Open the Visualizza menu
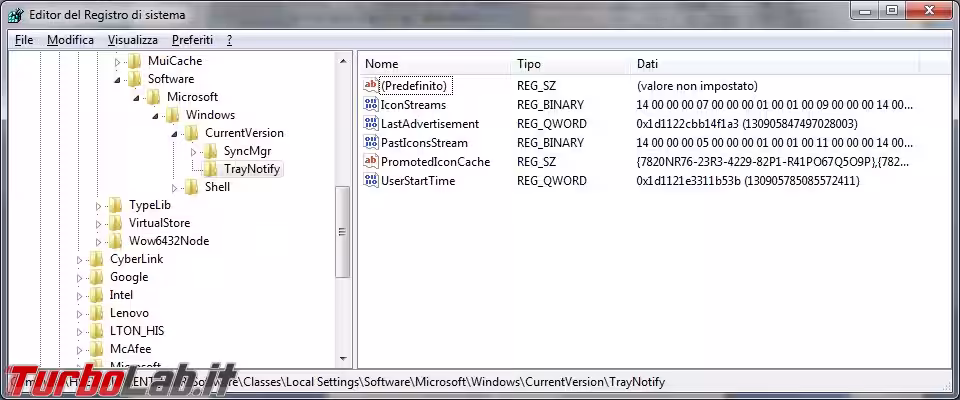960x400 pixels. coord(133,40)
